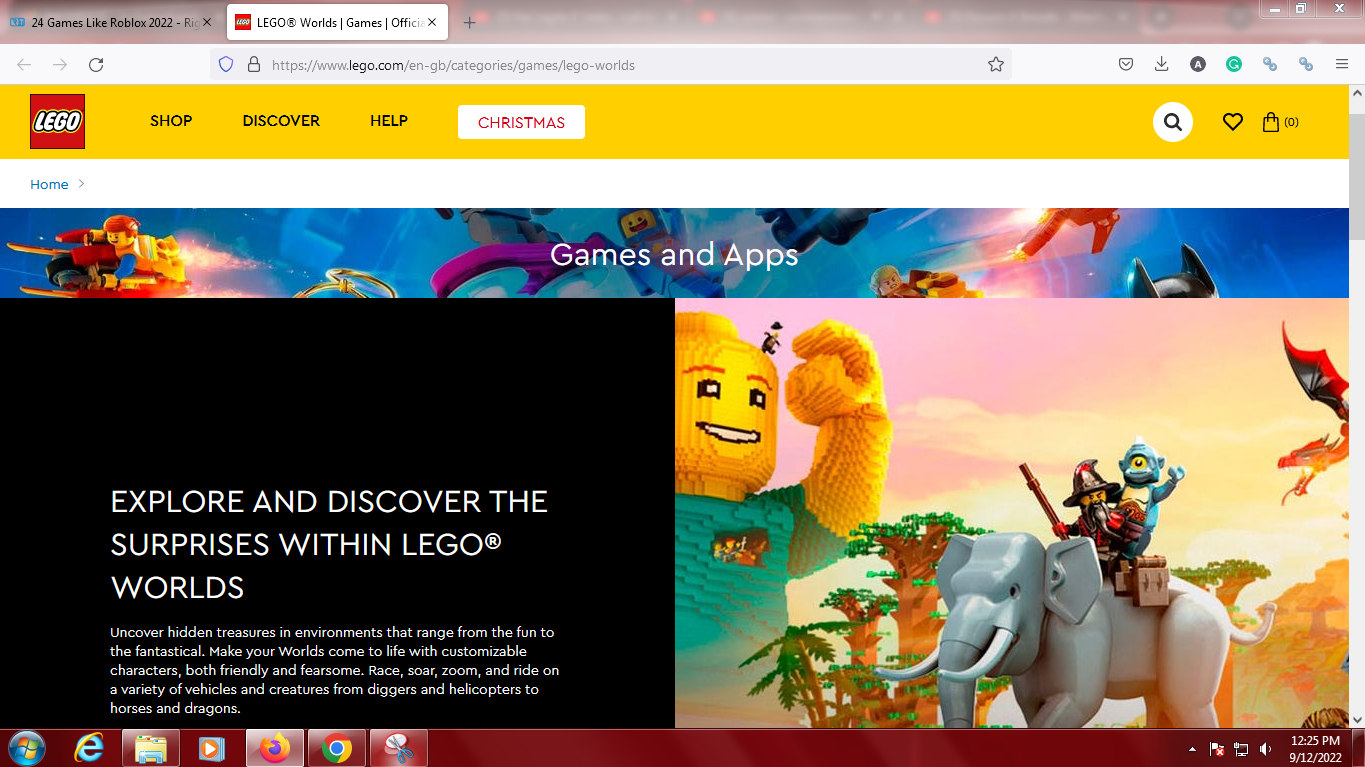Open the Firefox hamburger menu
Image resolution: width=1365 pixels, height=767 pixels.
click(1342, 65)
